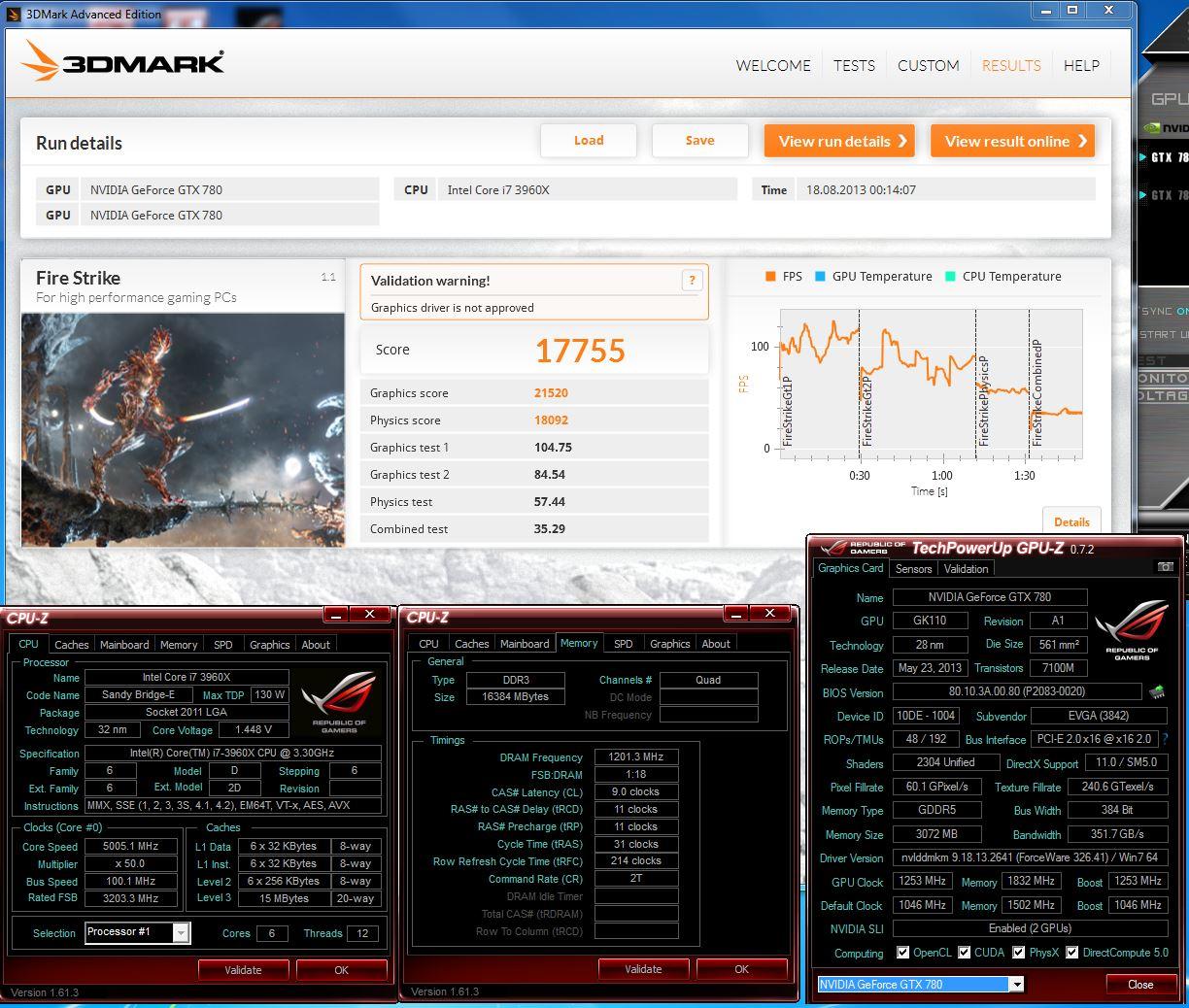The image size is (1189, 1008).
Task: Click the DRAM Frequency value 1201.3 MHz
Action: (636, 757)
